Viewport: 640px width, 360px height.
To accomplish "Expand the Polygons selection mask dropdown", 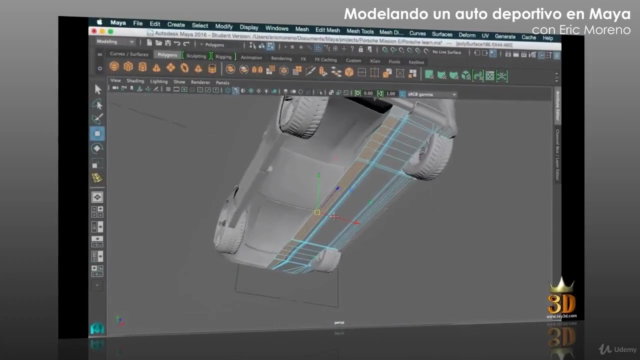I will [x=213, y=44].
